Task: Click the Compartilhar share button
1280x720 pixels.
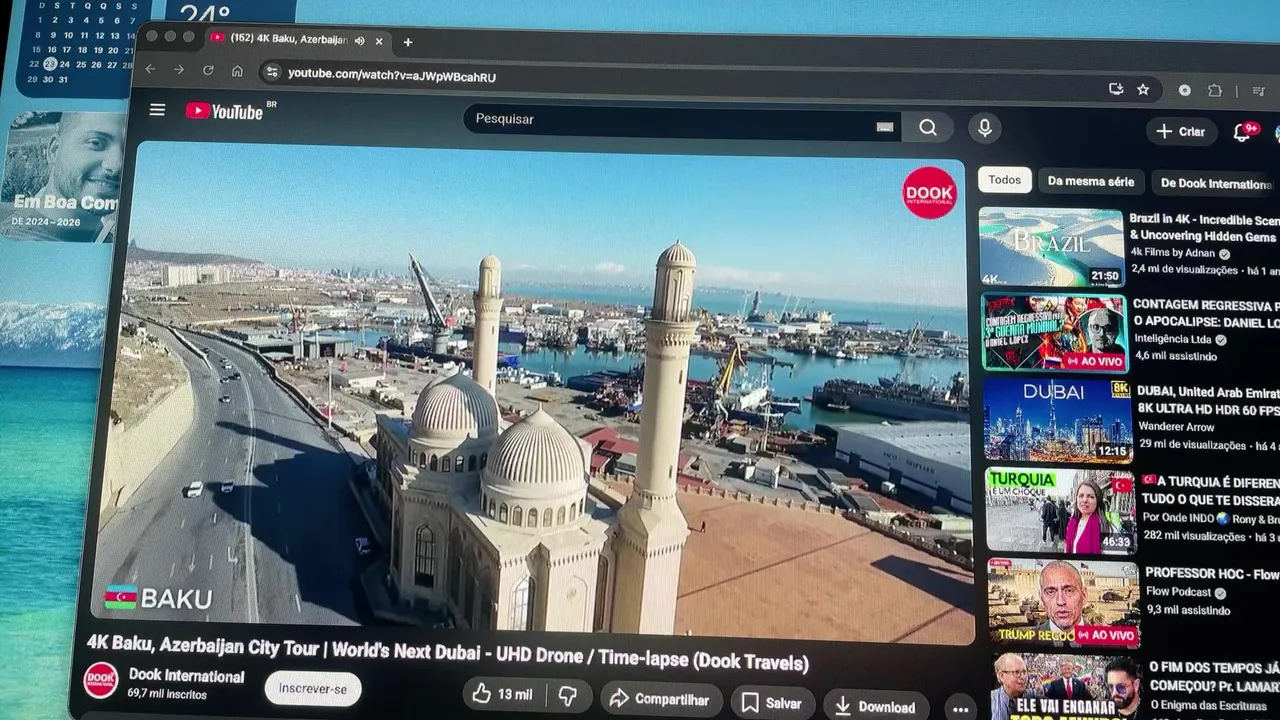Action: click(660, 699)
